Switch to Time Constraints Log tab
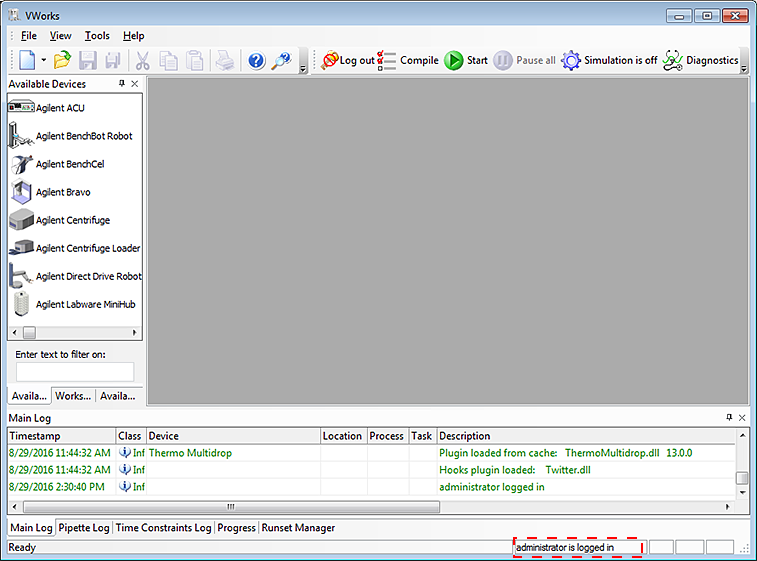The image size is (757, 561). 163,528
